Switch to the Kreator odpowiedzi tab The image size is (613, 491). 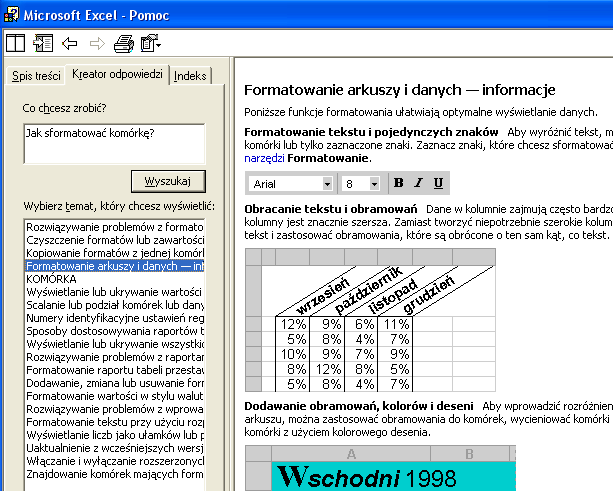tap(117, 74)
